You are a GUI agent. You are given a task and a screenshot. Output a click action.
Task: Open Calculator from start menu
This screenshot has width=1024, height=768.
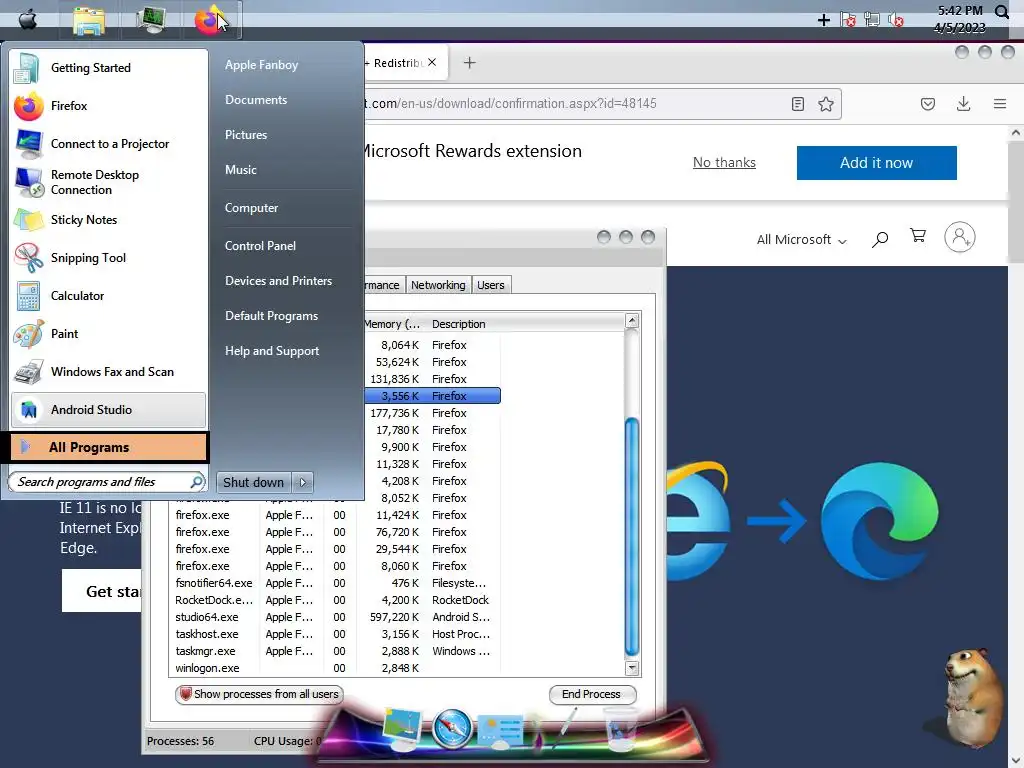click(x=108, y=296)
